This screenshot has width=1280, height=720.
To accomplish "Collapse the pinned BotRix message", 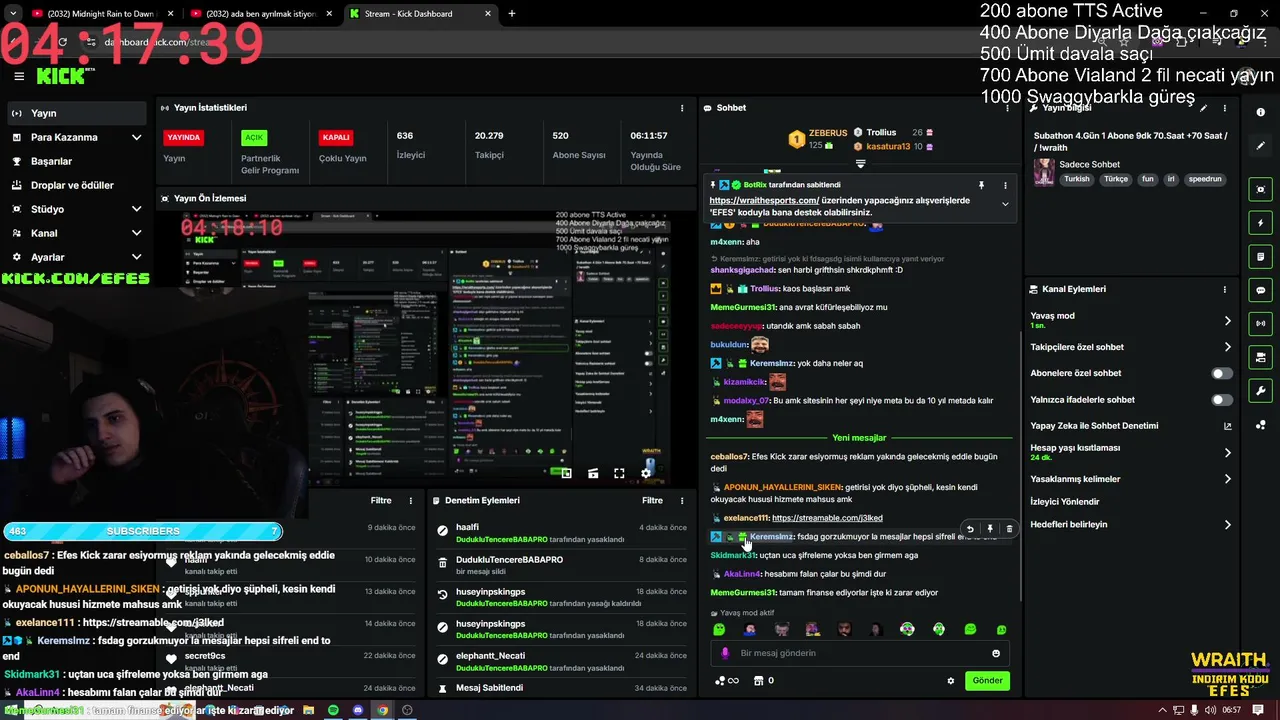I will pyautogui.click(x=1005, y=204).
